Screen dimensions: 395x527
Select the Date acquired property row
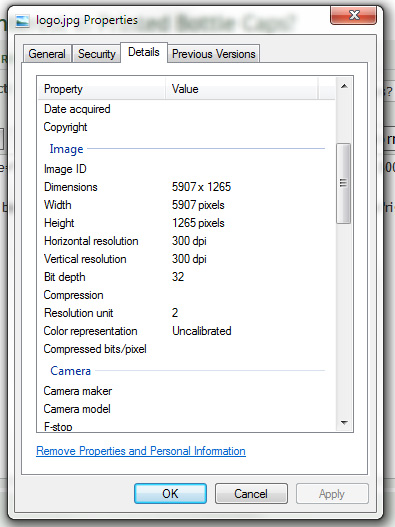click(x=187, y=109)
